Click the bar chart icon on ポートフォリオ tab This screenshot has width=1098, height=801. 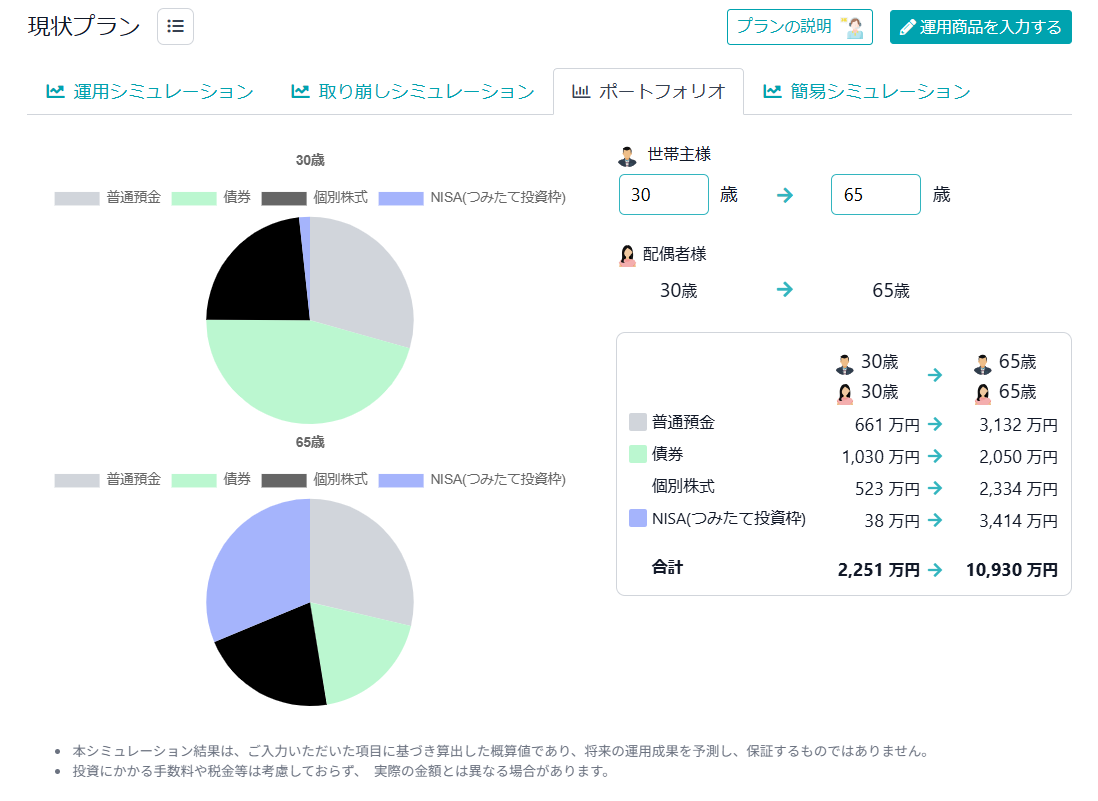(x=580, y=90)
